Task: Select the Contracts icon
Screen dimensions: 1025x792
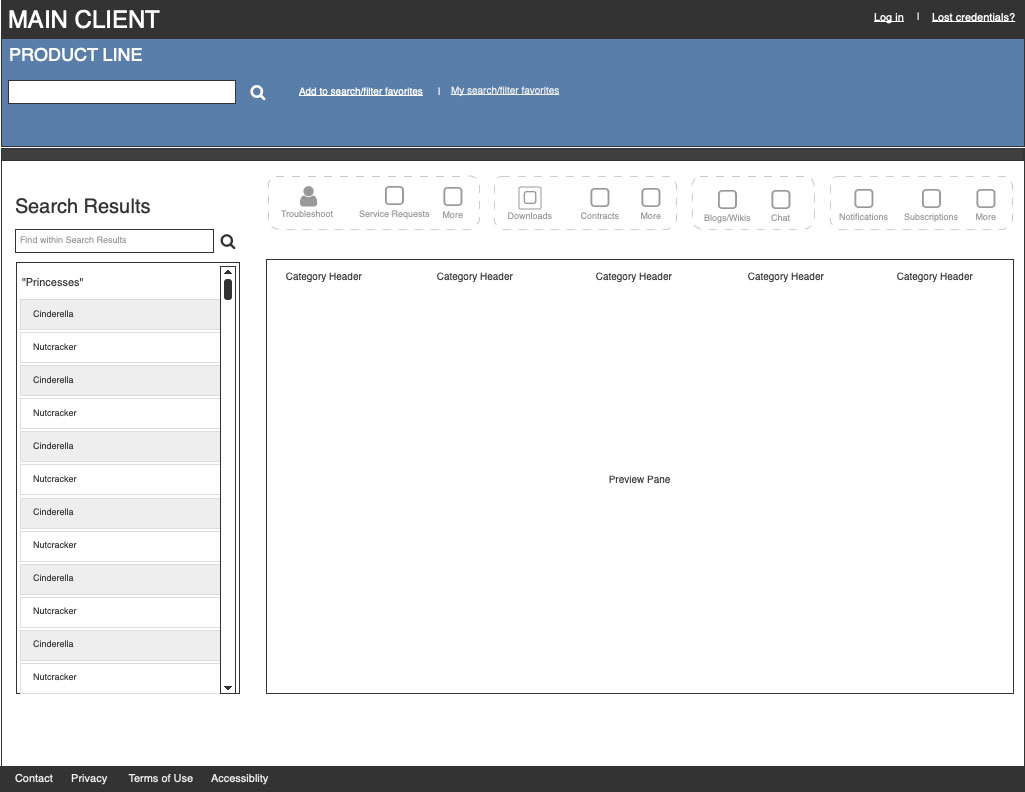Action: [599, 197]
